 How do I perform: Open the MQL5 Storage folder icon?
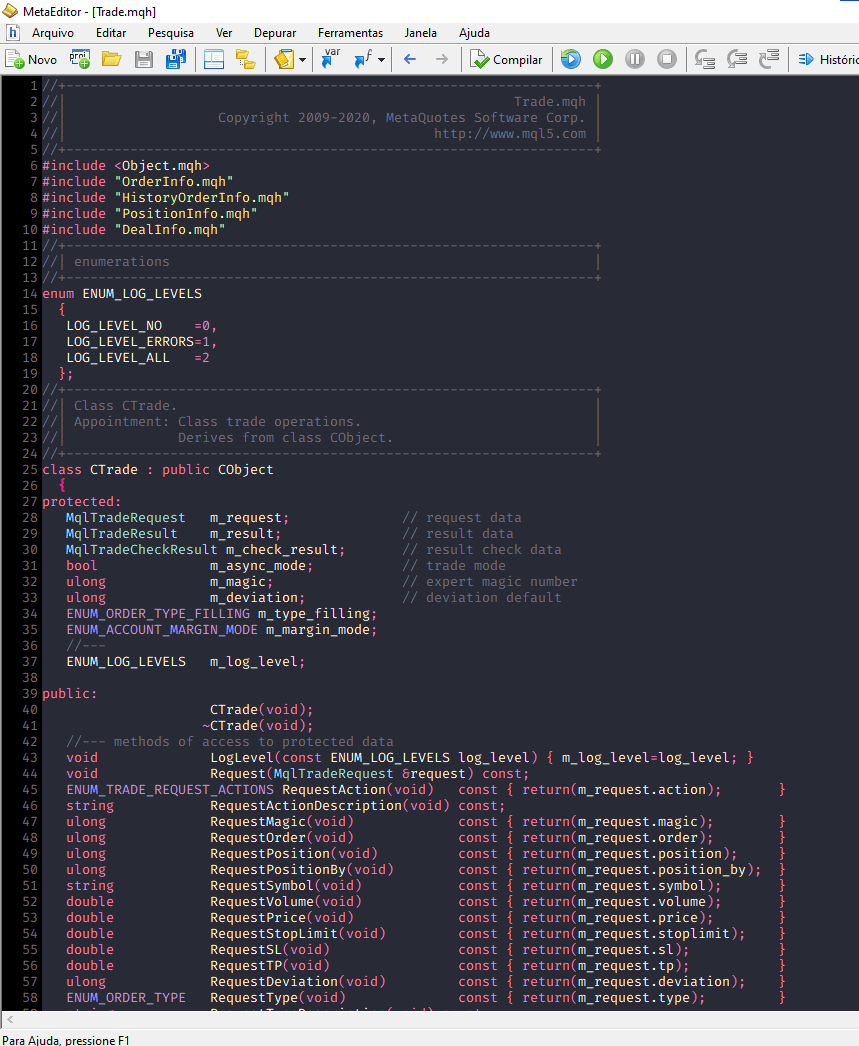click(246, 59)
